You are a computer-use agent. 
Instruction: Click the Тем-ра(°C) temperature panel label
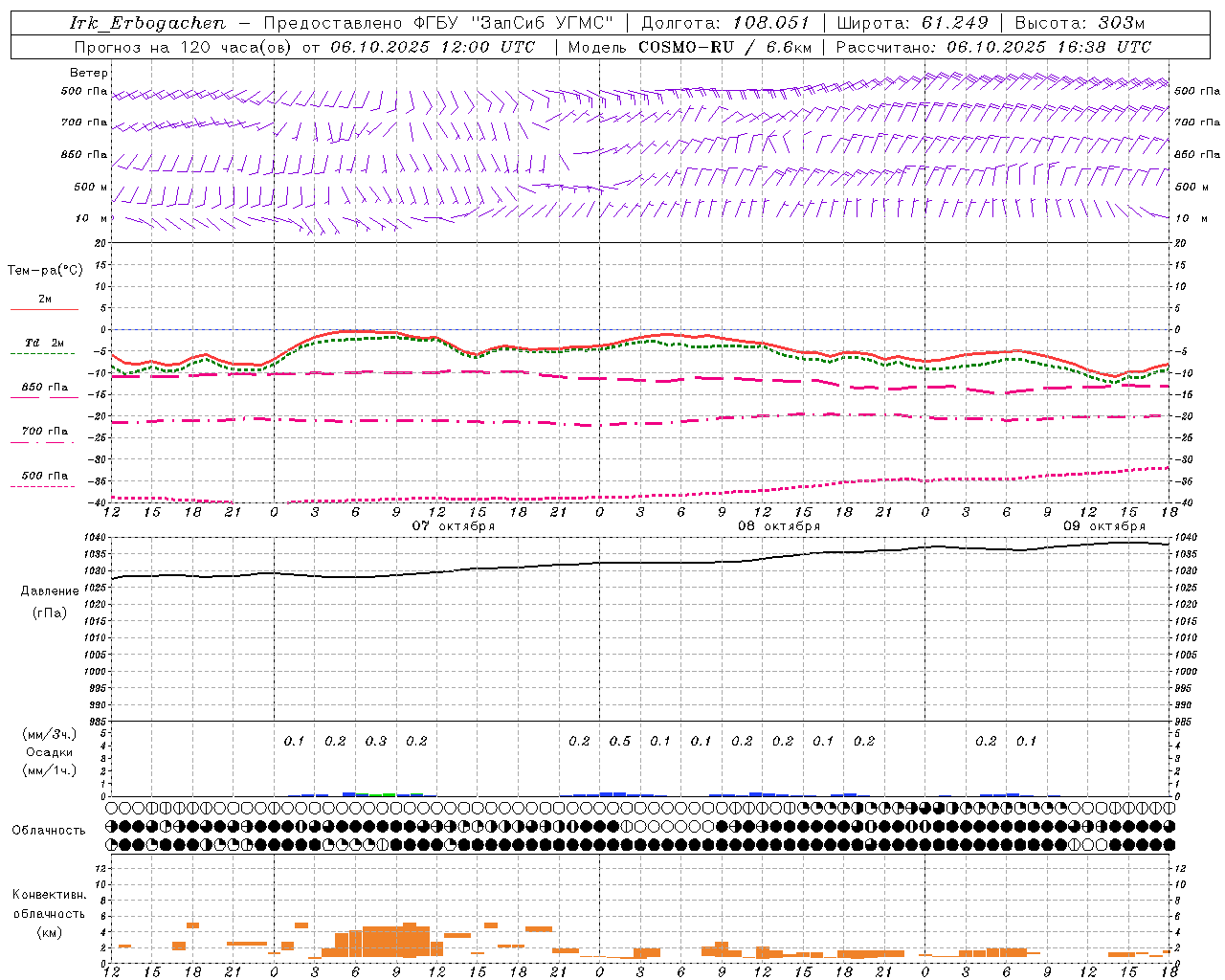click(45, 271)
